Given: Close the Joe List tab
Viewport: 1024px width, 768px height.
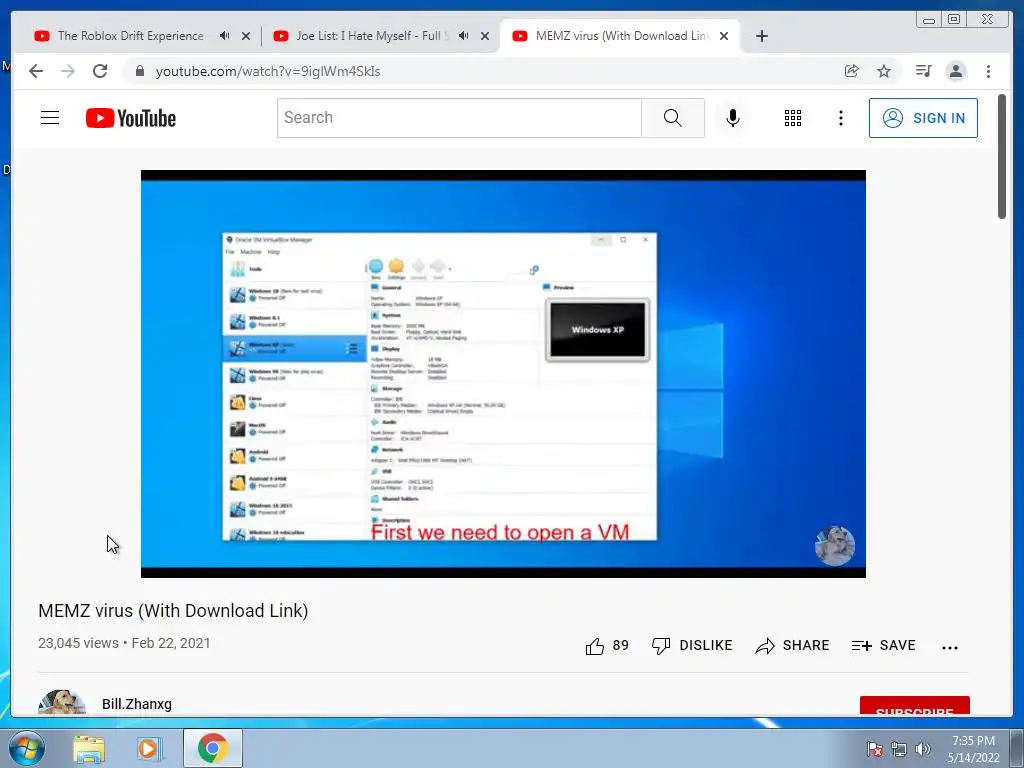Looking at the screenshot, I should tap(485, 36).
